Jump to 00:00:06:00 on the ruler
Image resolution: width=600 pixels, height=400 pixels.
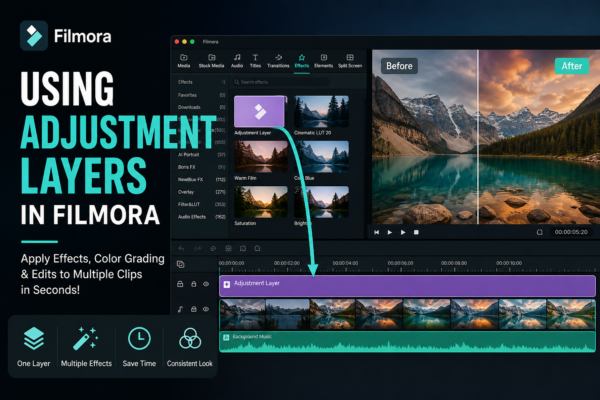pyautogui.click(x=400, y=263)
